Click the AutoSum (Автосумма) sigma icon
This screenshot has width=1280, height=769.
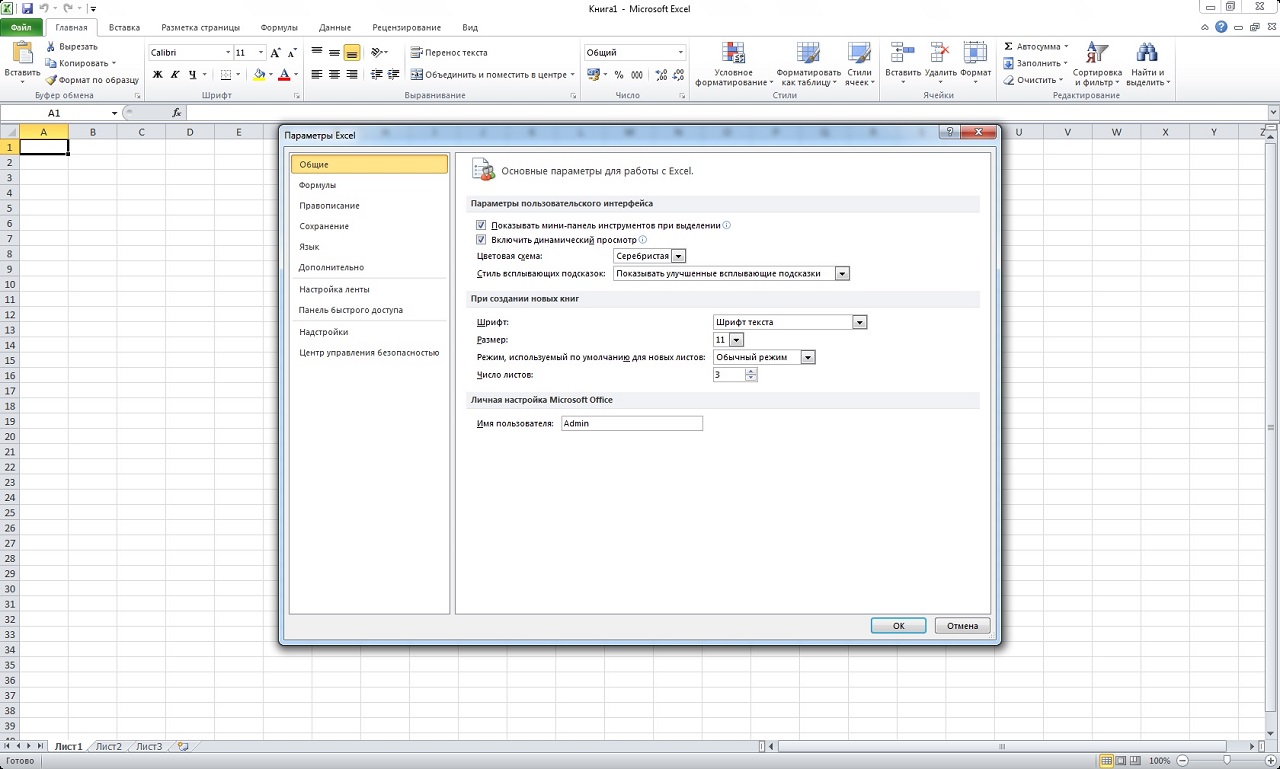coord(1009,47)
